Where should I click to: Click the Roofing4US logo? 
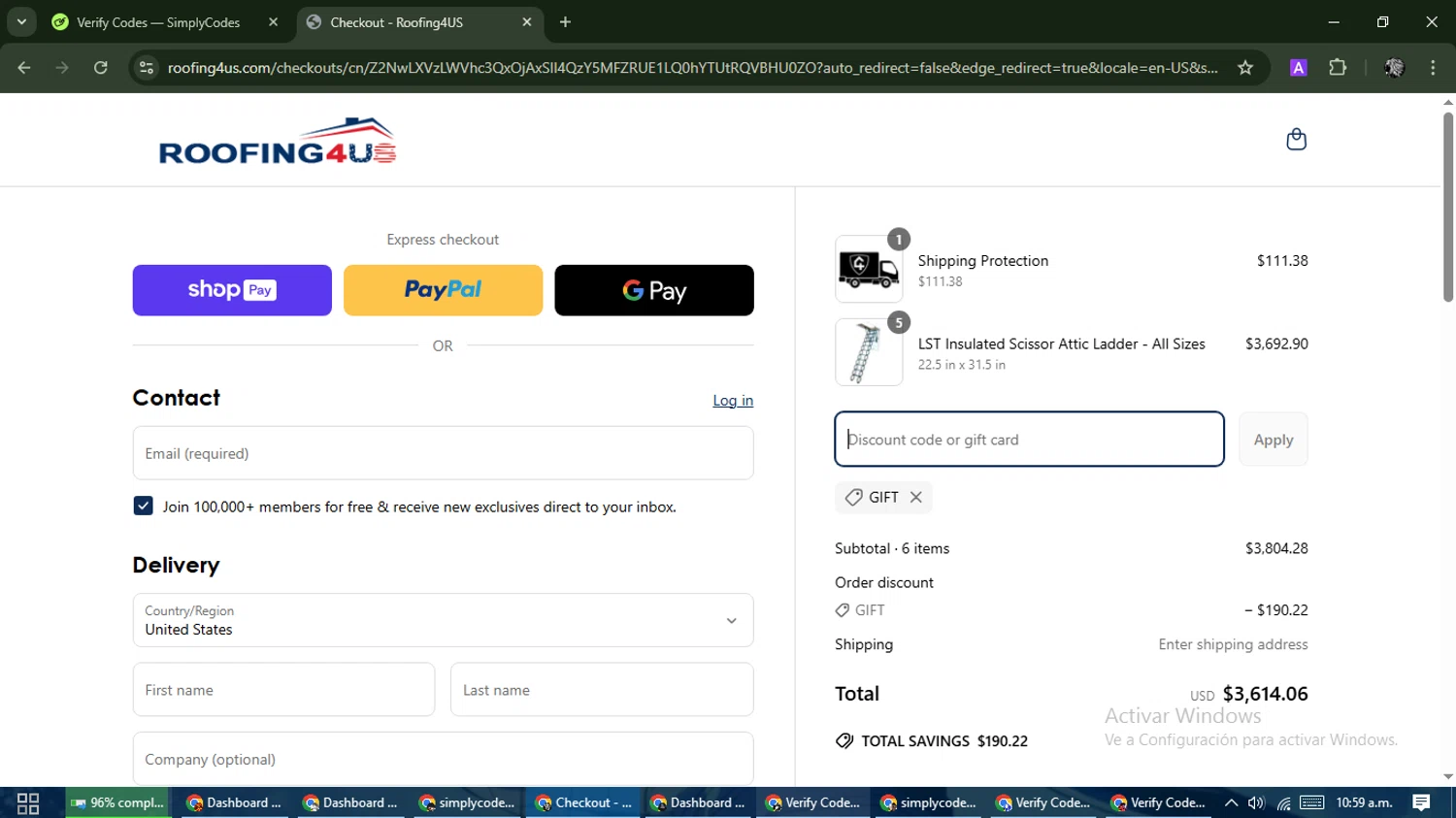point(278,141)
